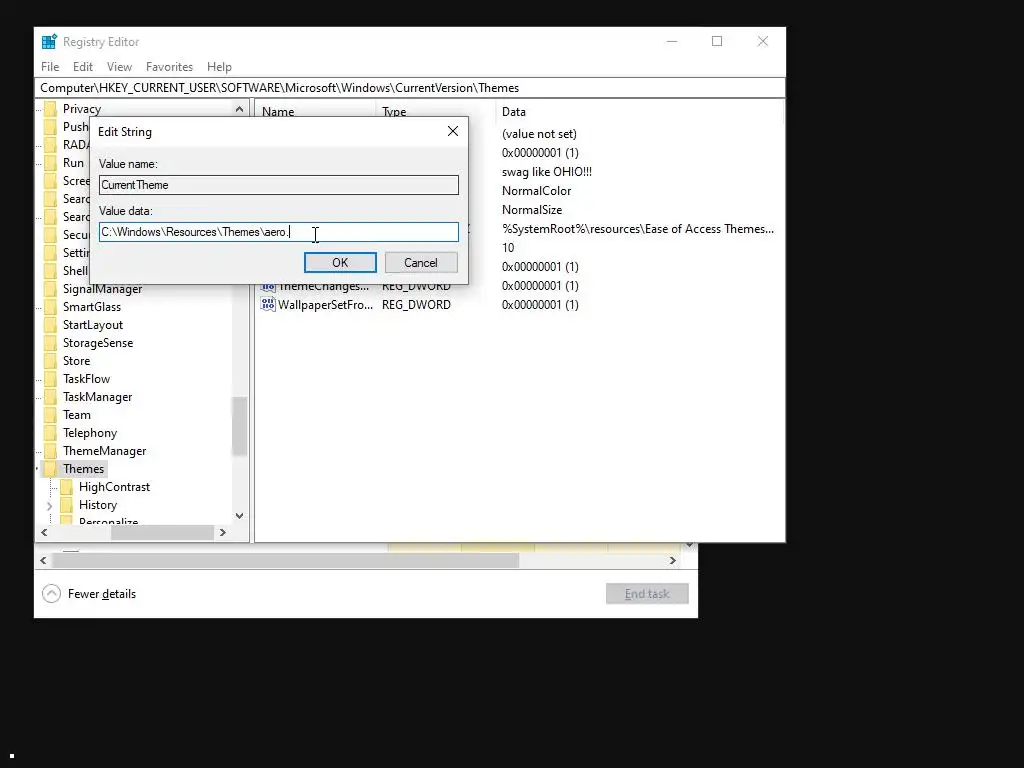1024x768 pixels.
Task: Minimize the Registry Editor window
Action: pos(672,41)
